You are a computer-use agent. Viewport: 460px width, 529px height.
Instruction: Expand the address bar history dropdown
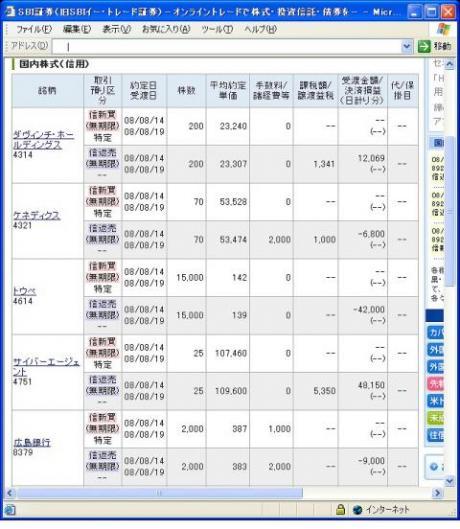[x=407, y=47]
